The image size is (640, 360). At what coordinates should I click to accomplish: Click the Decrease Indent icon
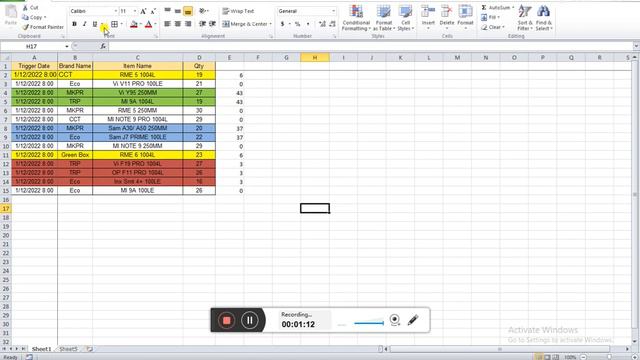coord(202,24)
